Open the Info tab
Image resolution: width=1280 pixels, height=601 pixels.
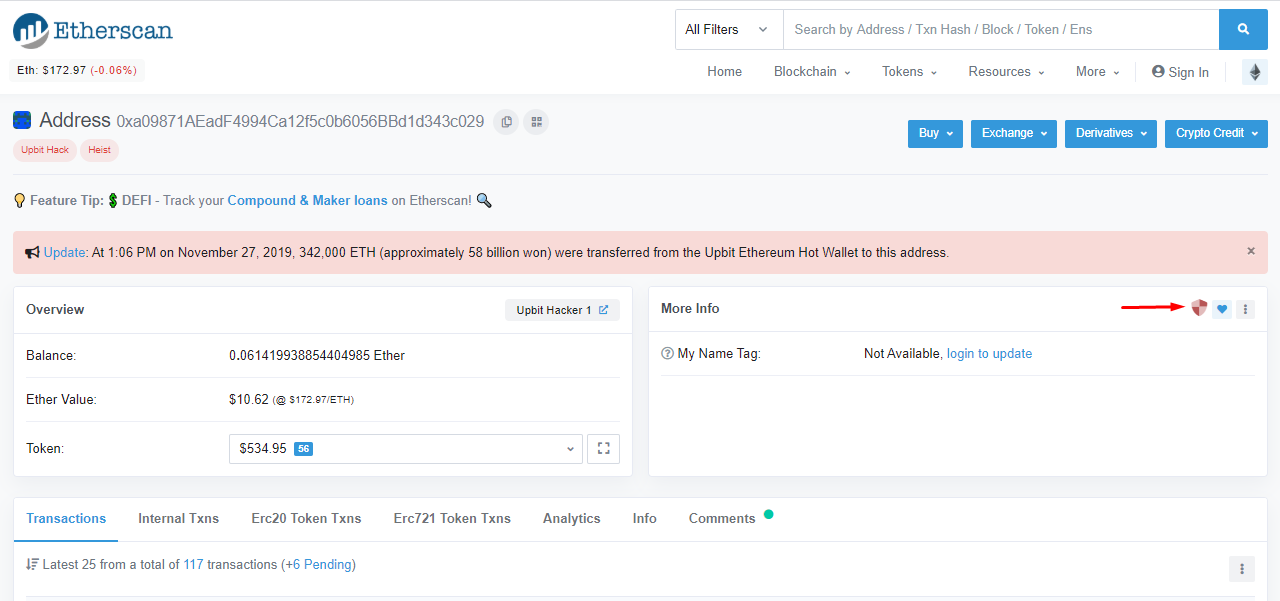pyautogui.click(x=645, y=518)
